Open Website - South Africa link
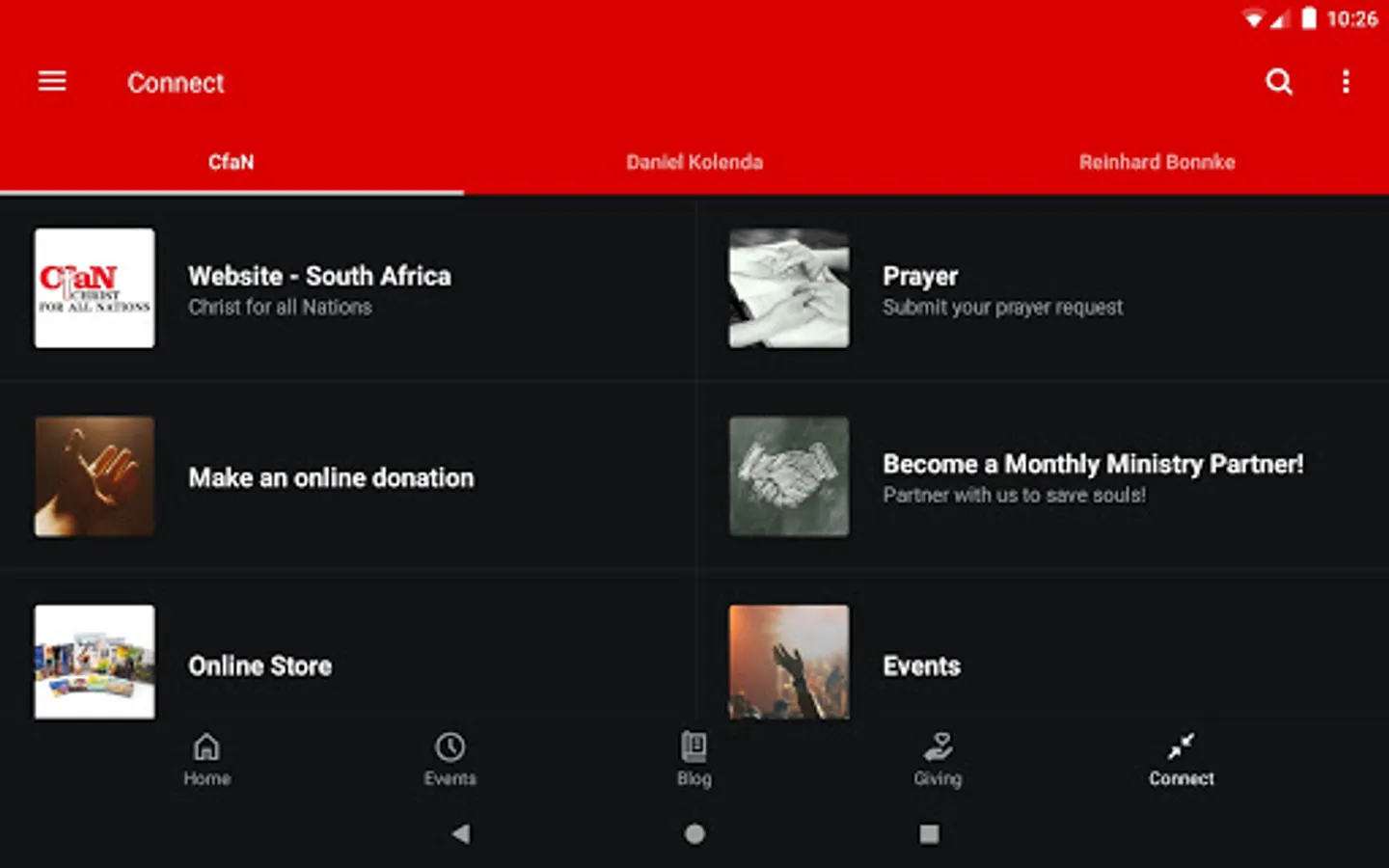Screen dimensions: 1389x868 [347, 288]
